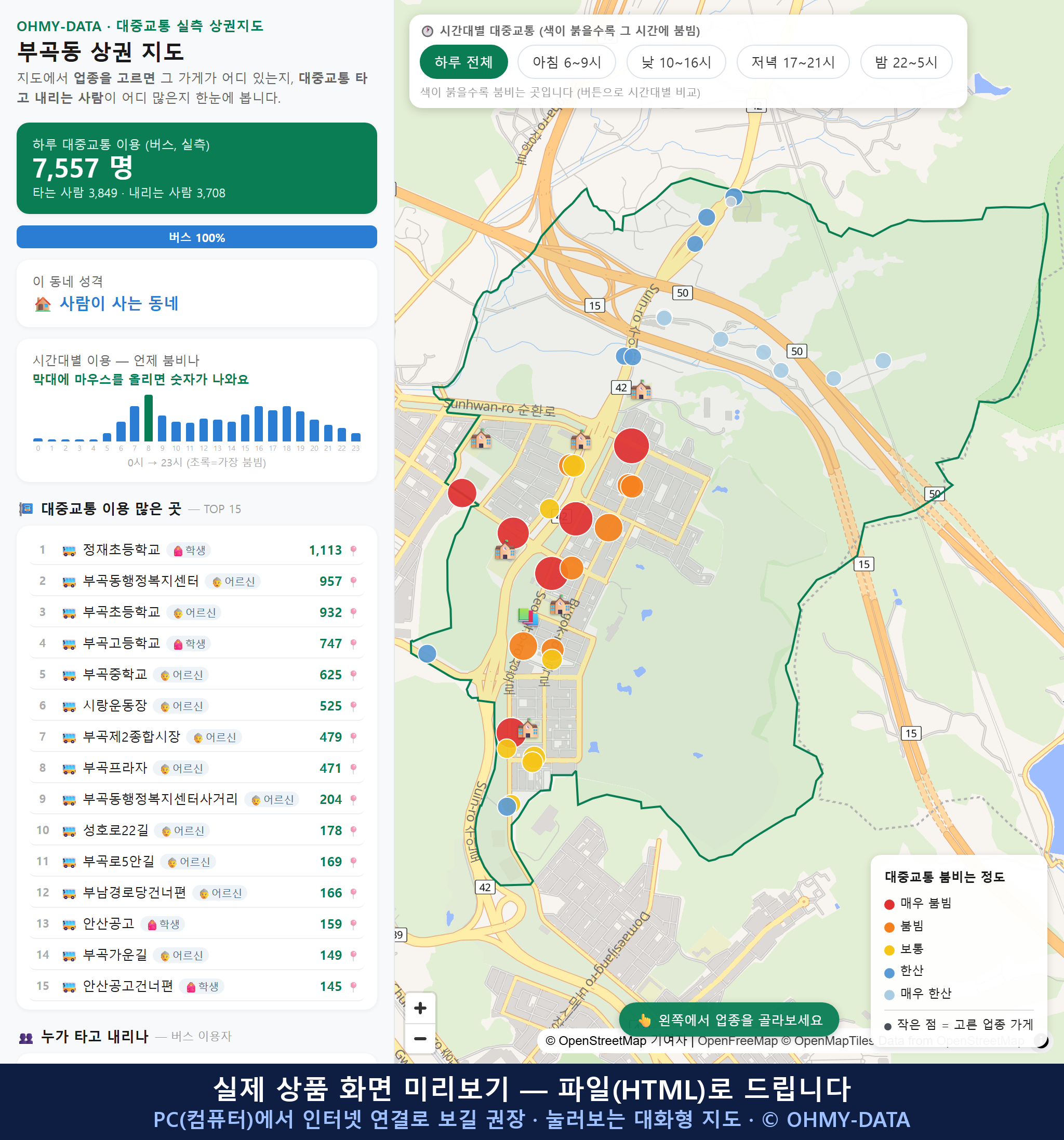
Task: Click the bus icon beside 부곡로5안길
Action: pos(69,862)
